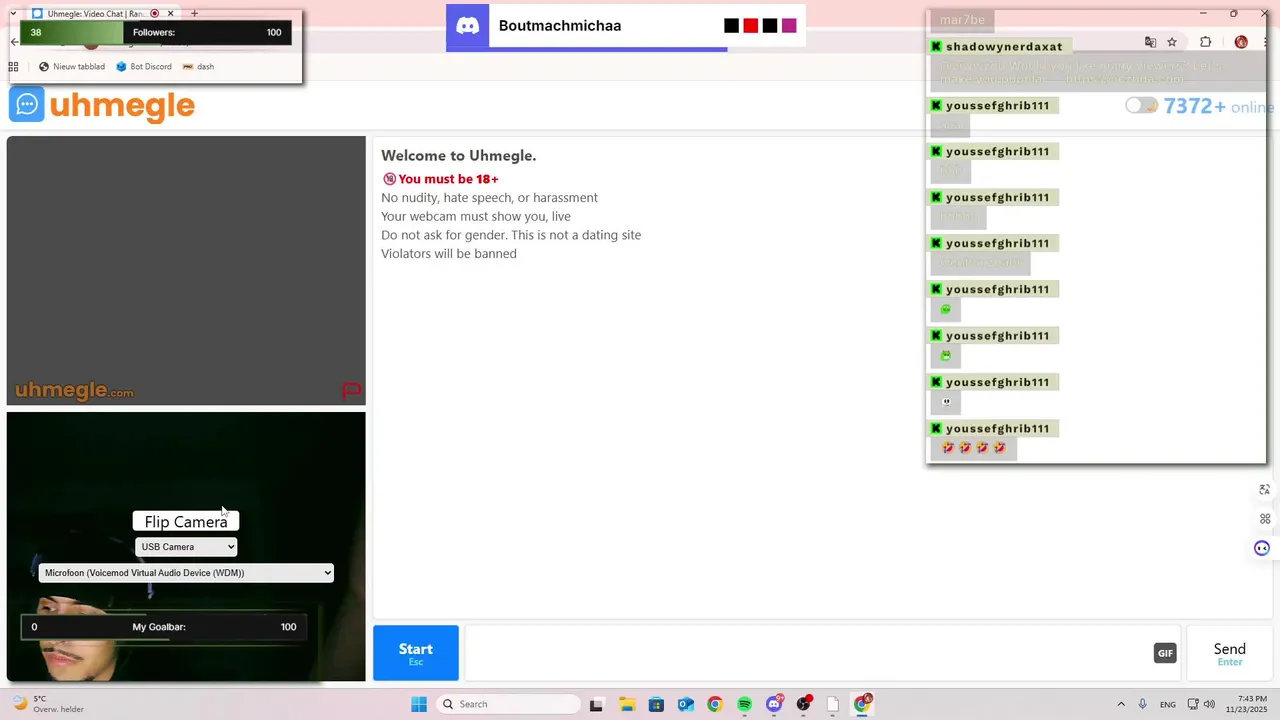
Task: Click your own webcam preview
Action: (x=186, y=547)
